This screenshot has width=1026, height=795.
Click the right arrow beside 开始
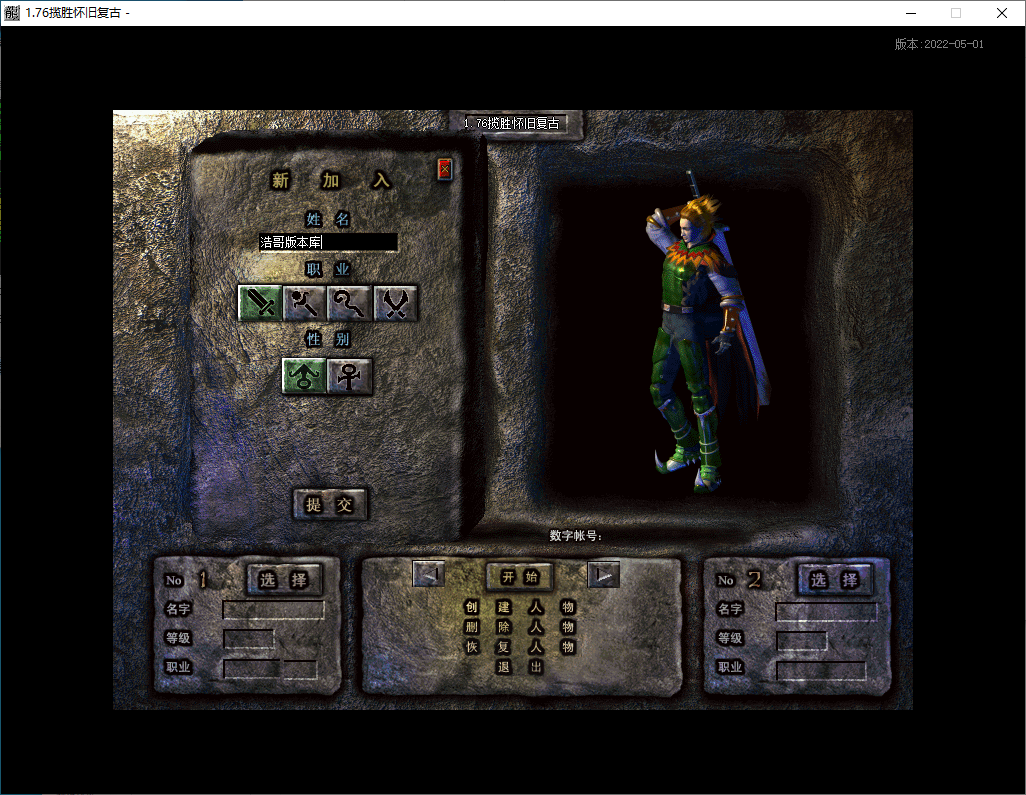click(603, 574)
